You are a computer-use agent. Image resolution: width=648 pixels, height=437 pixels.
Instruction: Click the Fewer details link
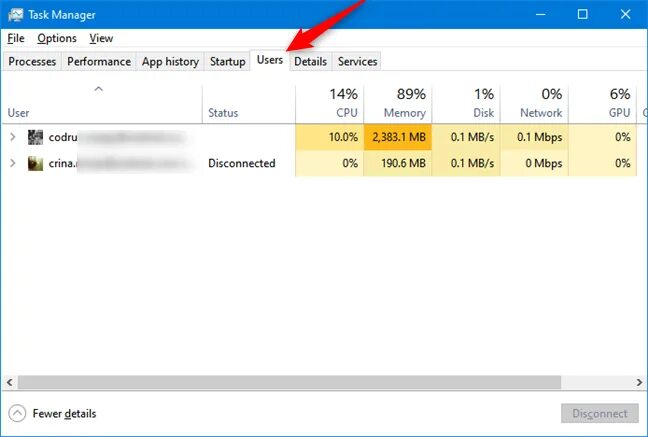pos(64,413)
